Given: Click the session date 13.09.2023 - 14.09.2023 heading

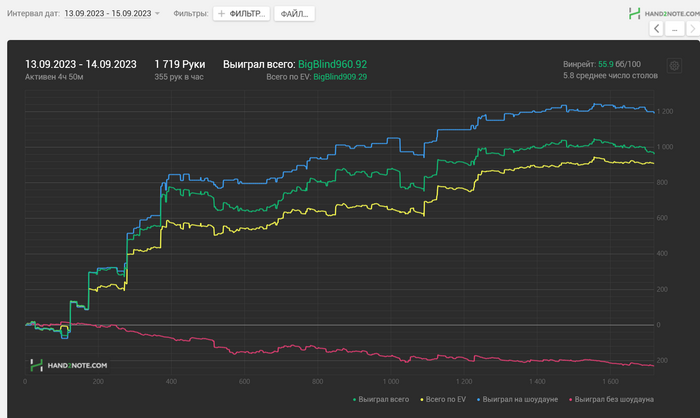Looking at the screenshot, I should point(81,64).
